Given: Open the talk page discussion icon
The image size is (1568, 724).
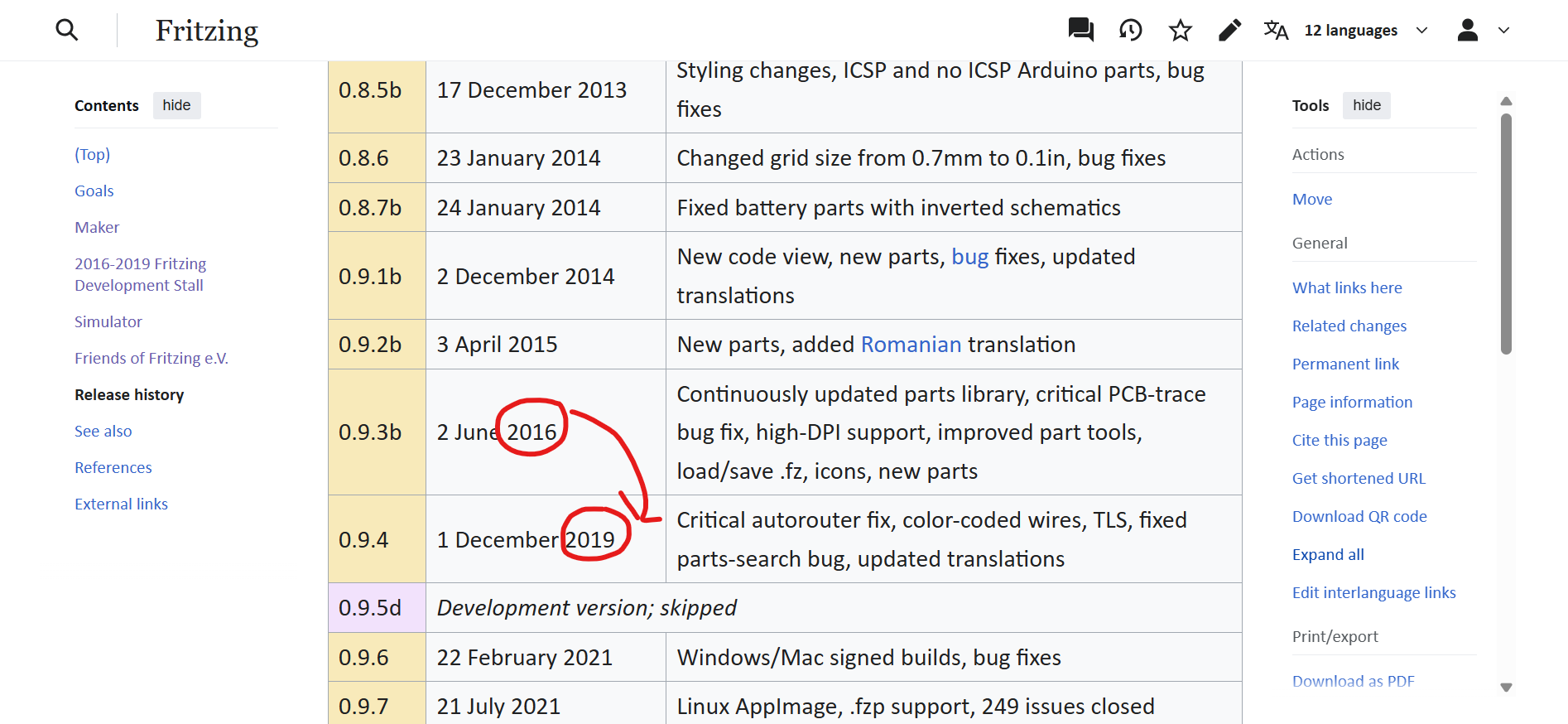Looking at the screenshot, I should [x=1080, y=31].
